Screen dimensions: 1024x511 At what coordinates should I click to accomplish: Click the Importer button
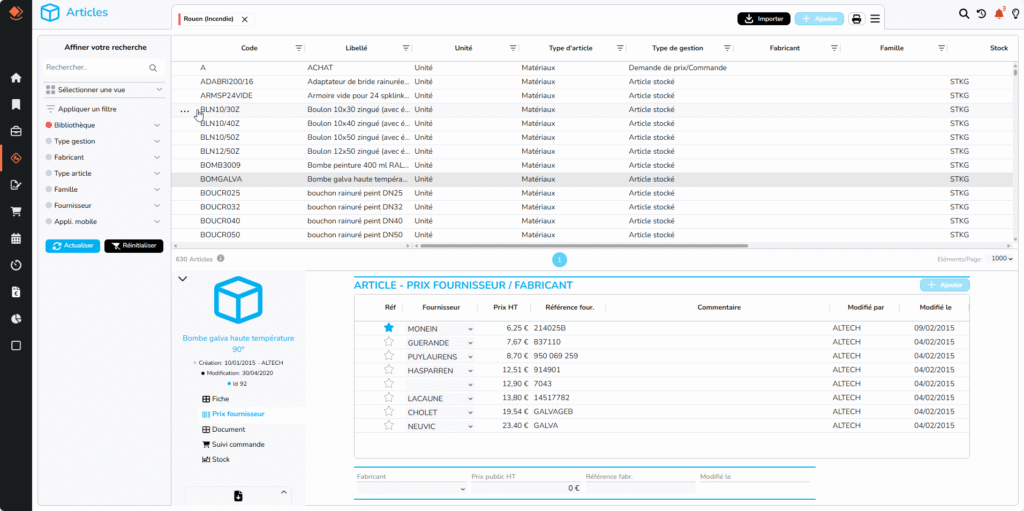pyautogui.click(x=763, y=19)
